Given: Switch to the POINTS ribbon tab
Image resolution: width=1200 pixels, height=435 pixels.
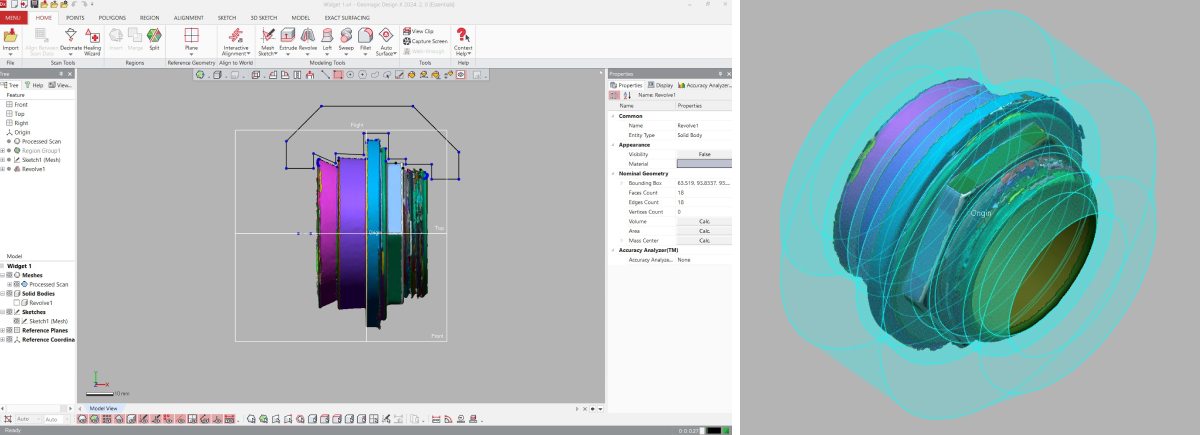Looking at the screenshot, I should click(75, 18).
